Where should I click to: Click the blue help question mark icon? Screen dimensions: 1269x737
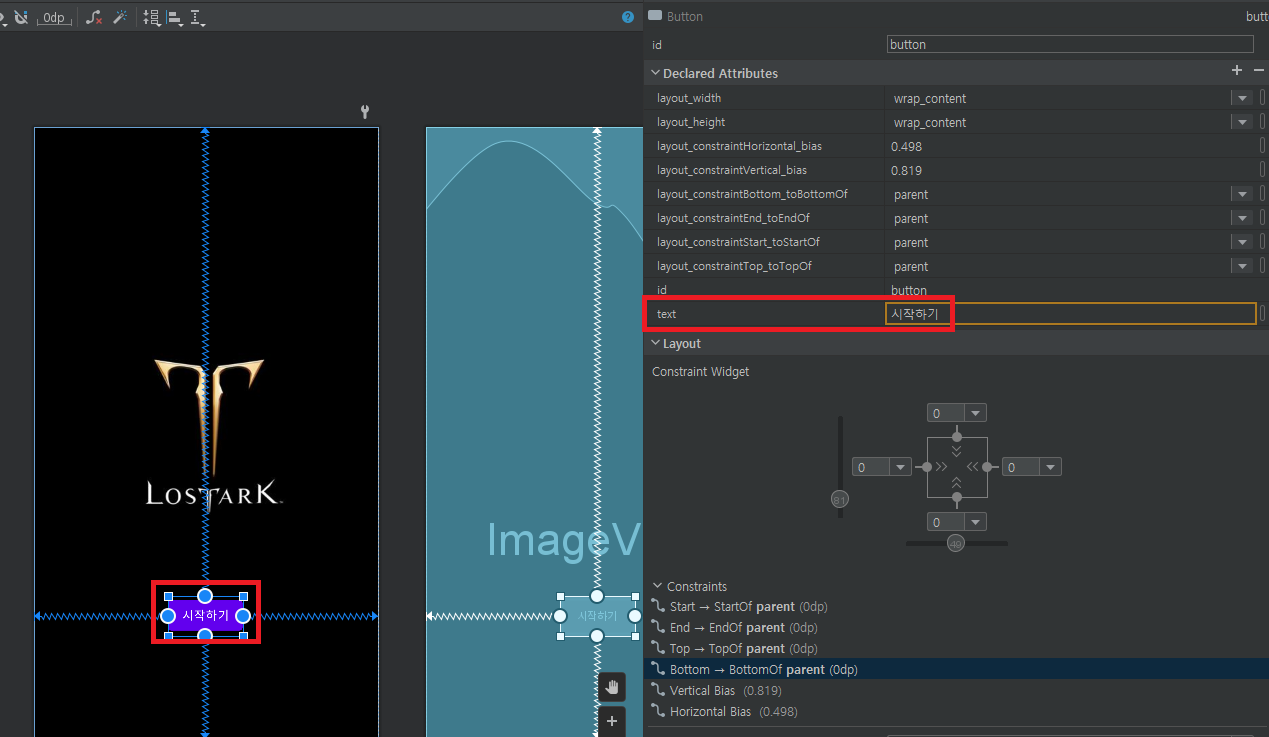(x=628, y=17)
